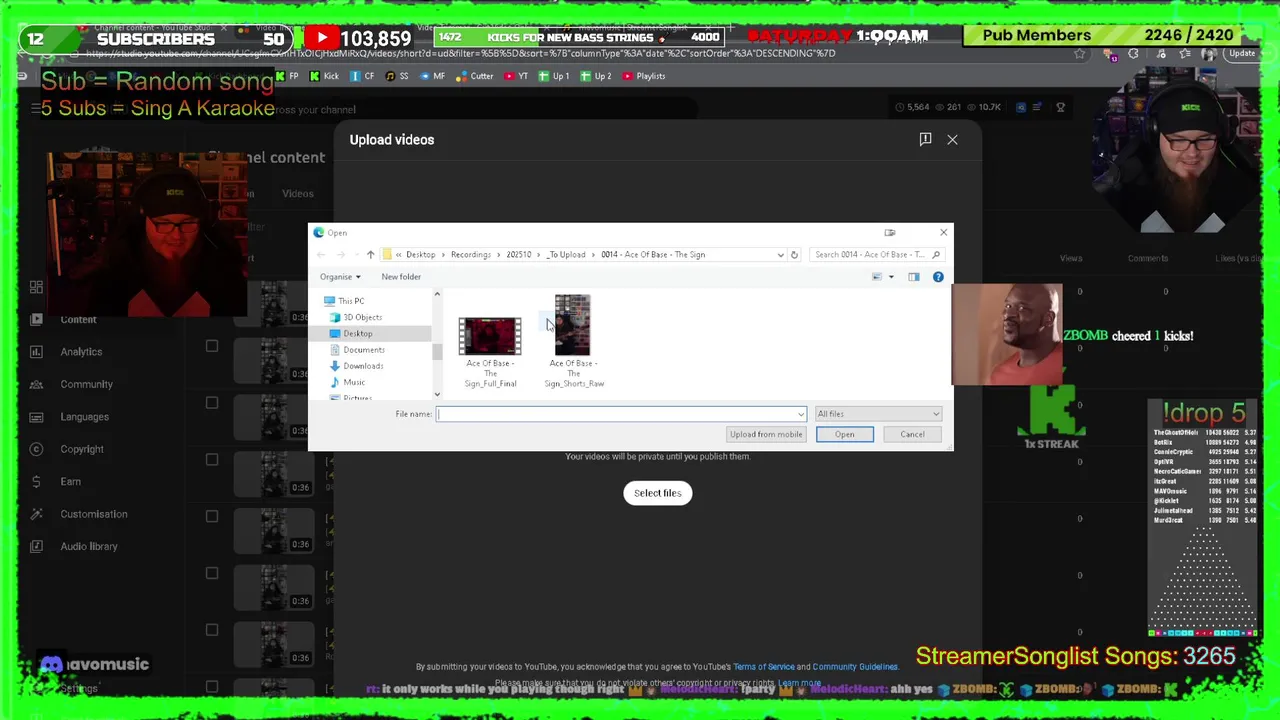The image size is (1280, 720).
Task: Select This PC in the folder tree
Action: (342, 301)
